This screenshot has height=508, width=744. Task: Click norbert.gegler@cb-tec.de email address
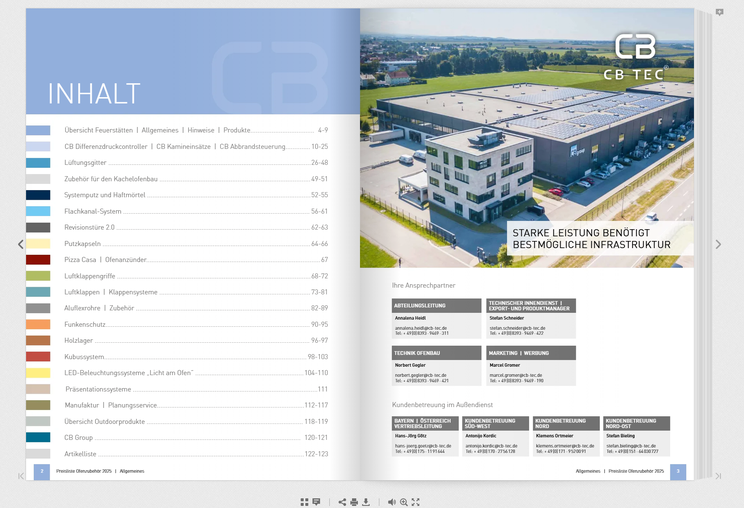420,375
